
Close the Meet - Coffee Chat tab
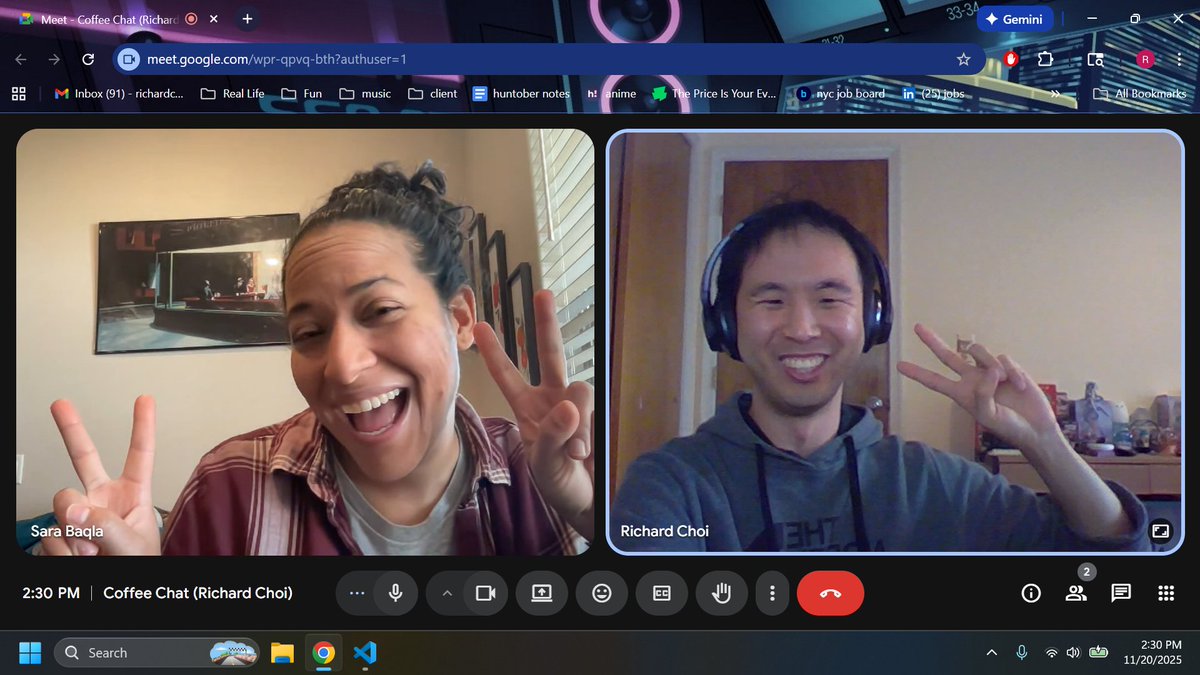click(213, 19)
